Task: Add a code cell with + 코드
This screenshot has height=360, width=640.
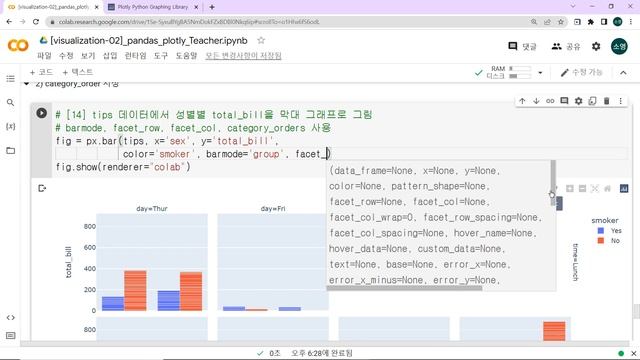Action: (41, 72)
